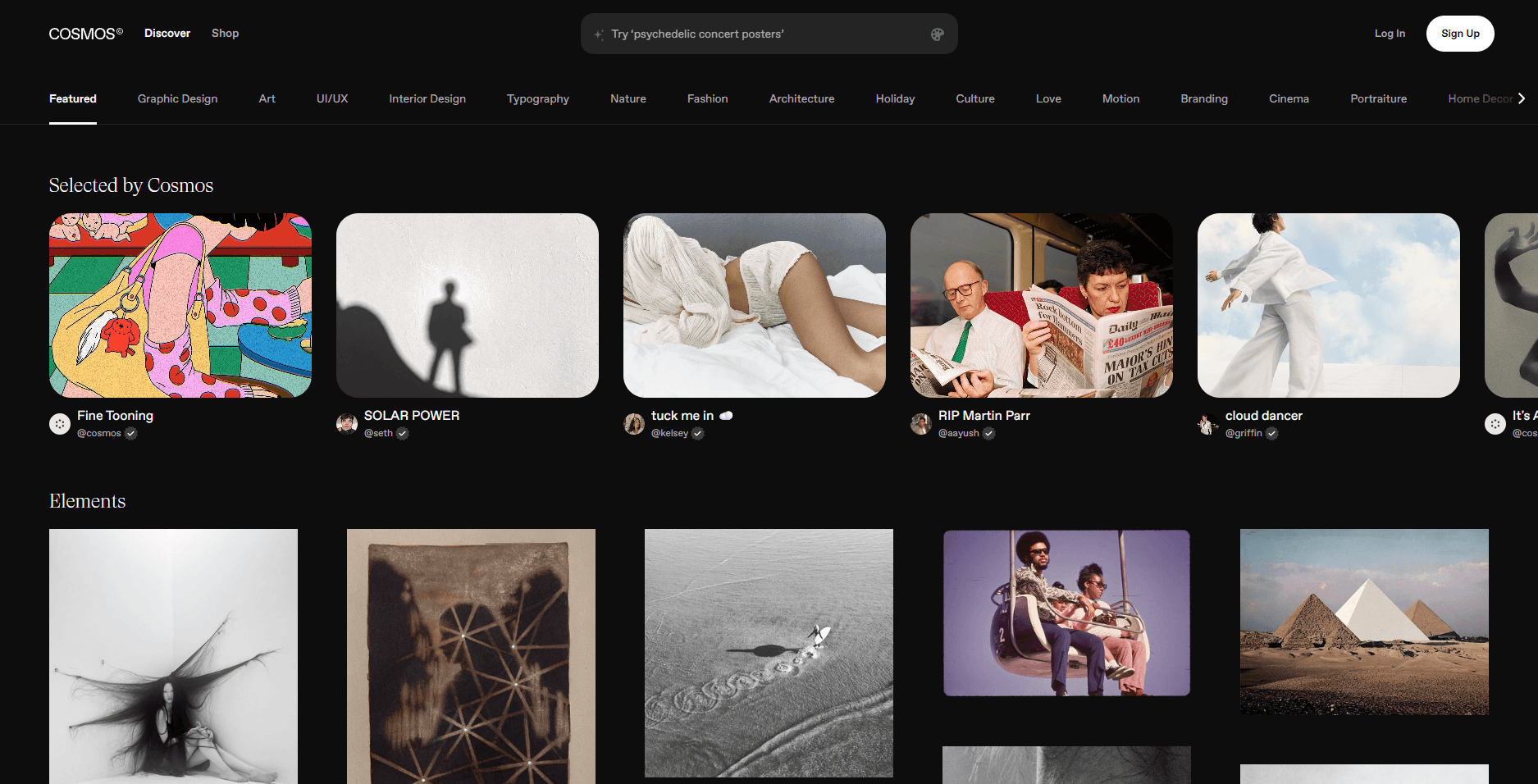Switch to the Love tab
This screenshot has height=784, width=1538.
click(x=1048, y=98)
